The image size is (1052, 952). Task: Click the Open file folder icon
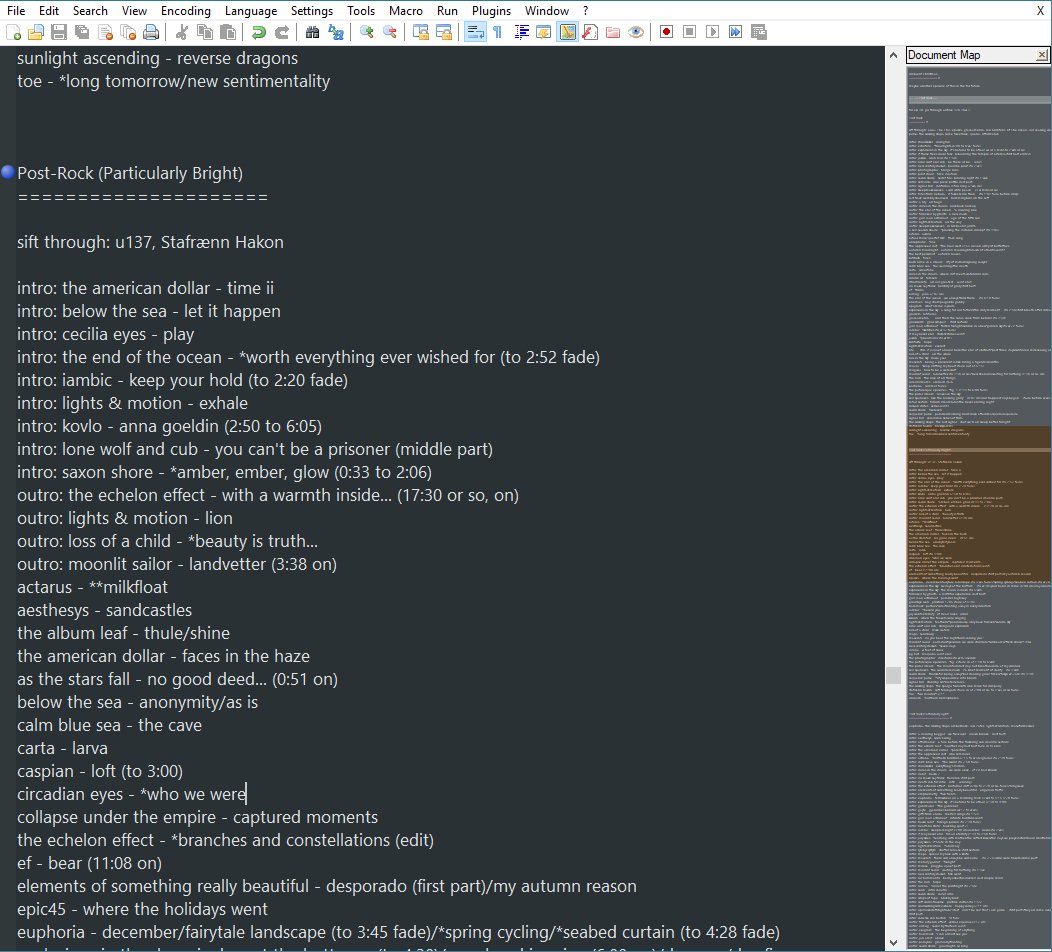36,32
